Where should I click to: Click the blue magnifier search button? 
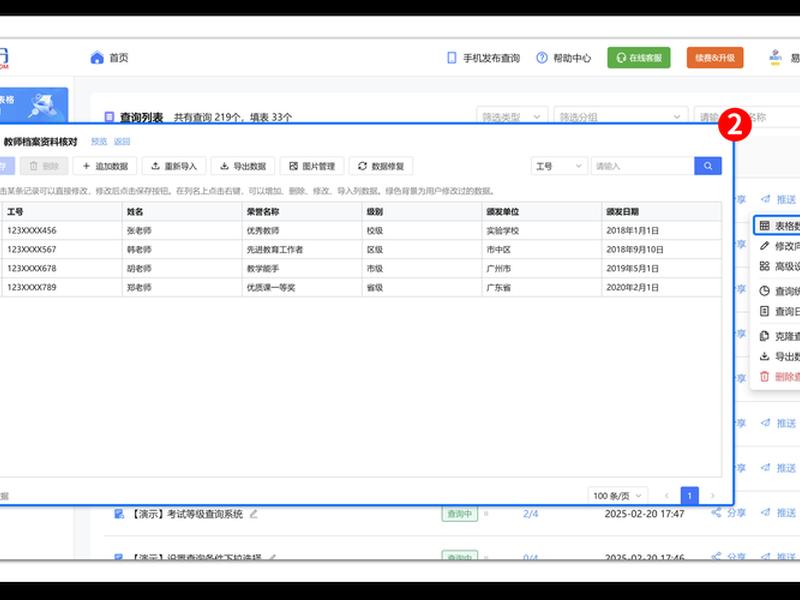pyautogui.click(x=708, y=166)
